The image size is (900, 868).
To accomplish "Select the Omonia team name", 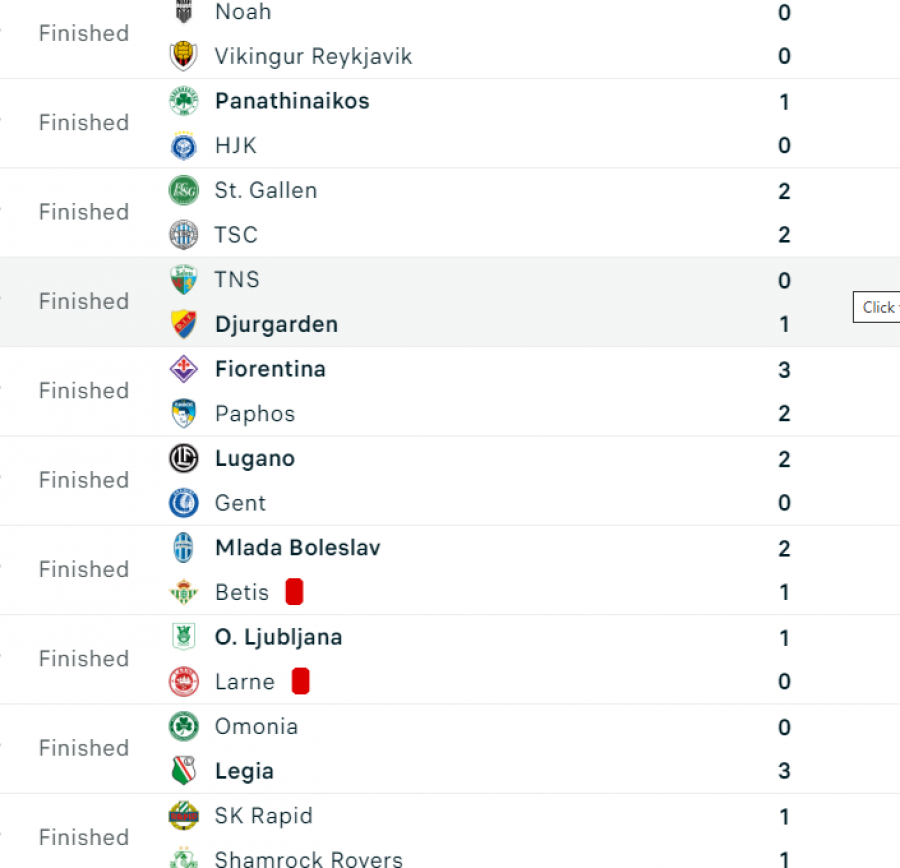I will (257, 727).
